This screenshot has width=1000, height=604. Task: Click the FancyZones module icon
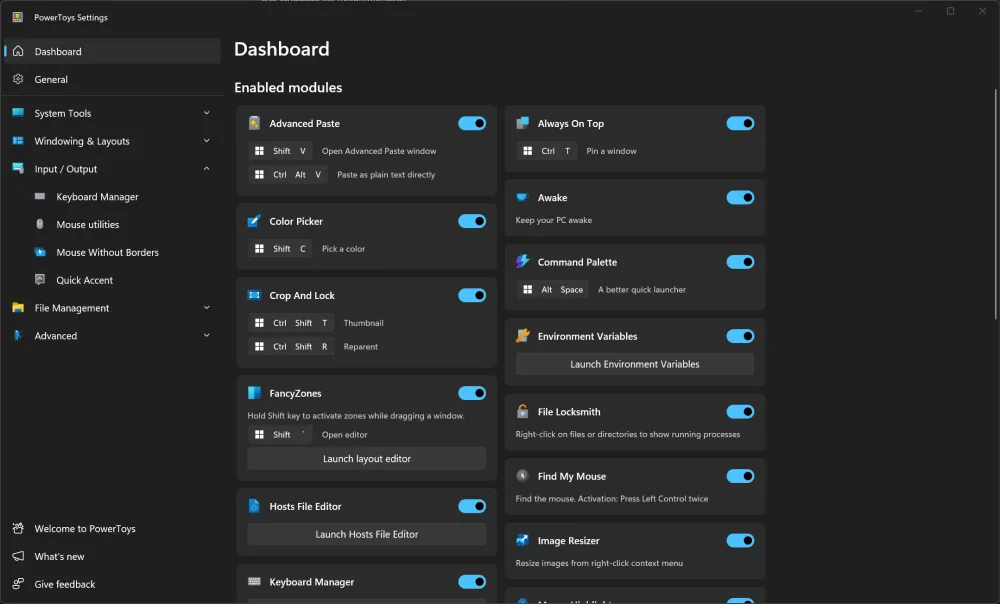click(254, 393)
